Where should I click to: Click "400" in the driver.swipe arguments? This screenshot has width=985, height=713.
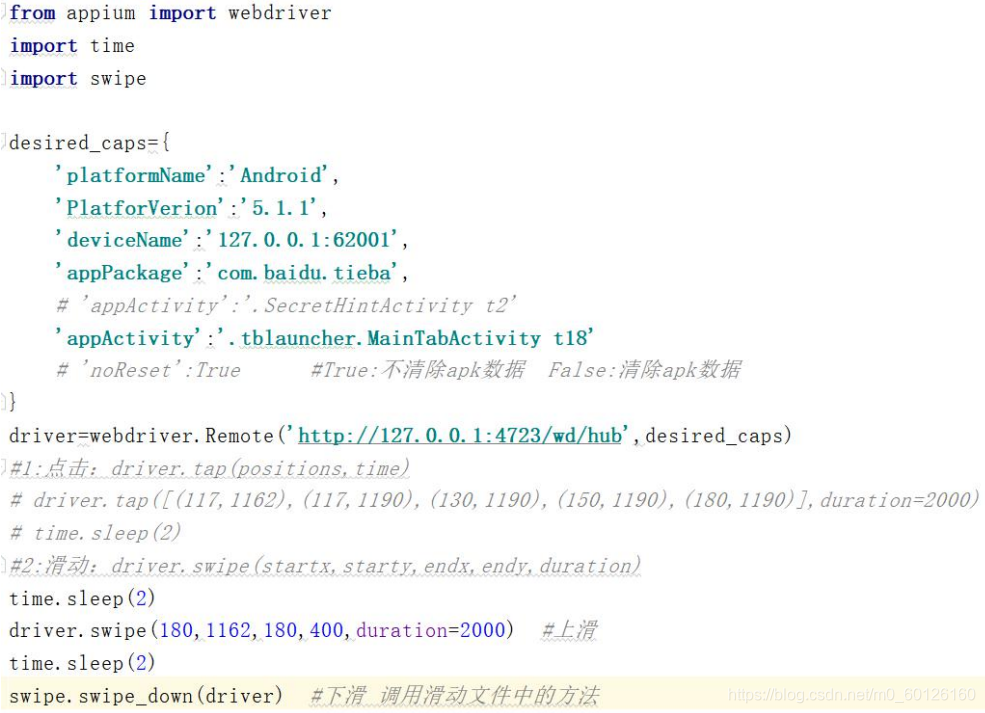click(x=327, y=630)
